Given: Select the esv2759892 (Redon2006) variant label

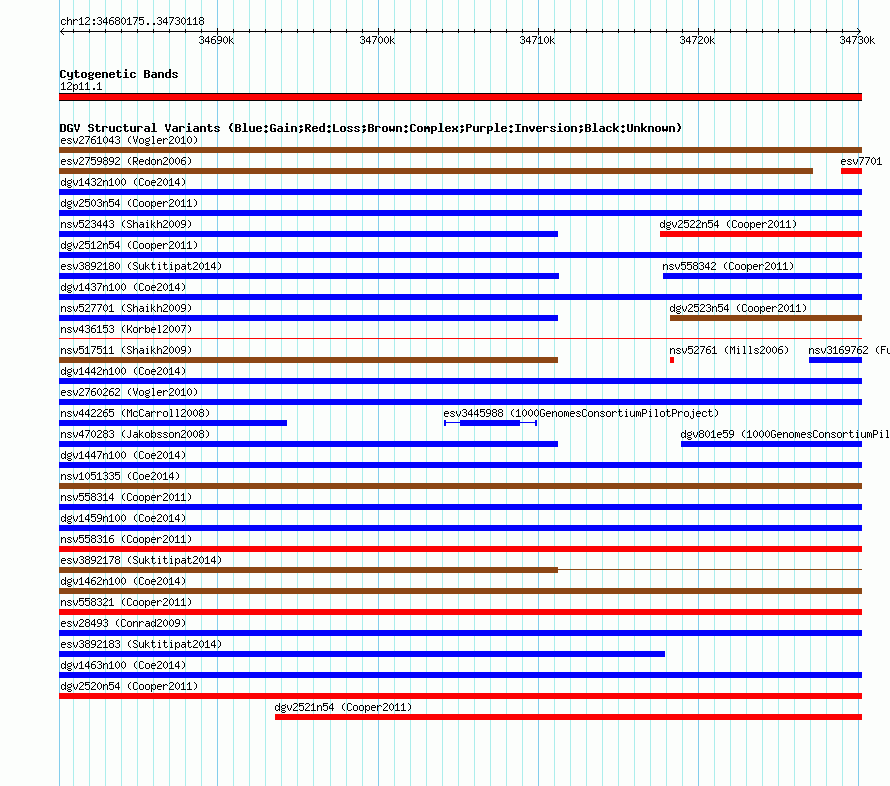Looking at the screenshot, I should pos(126,161).
